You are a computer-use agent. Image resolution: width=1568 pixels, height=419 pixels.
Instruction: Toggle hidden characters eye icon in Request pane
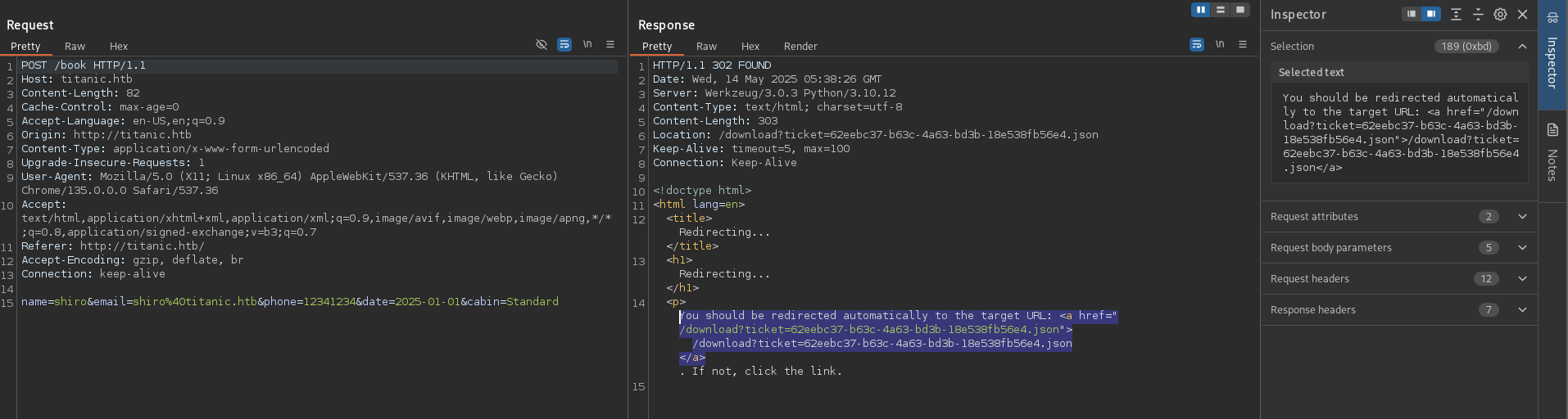(x=542, y=45)
